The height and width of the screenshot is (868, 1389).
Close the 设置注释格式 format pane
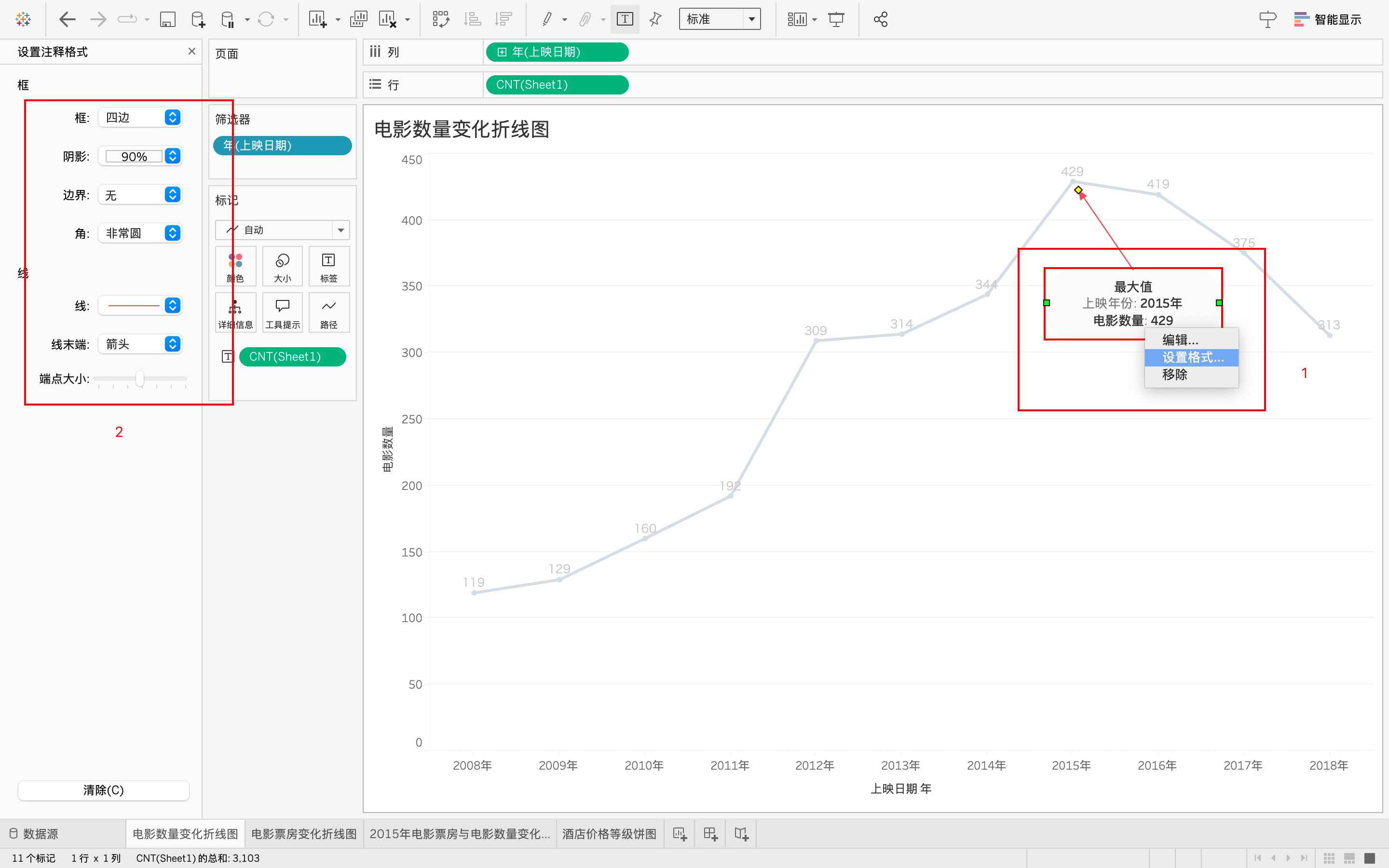[191, 51]
